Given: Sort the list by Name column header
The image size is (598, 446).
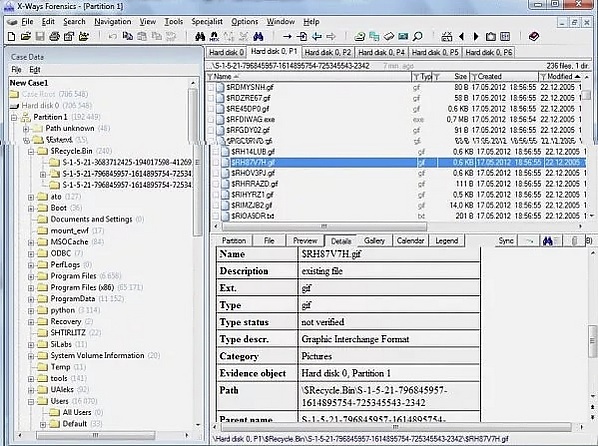Looking at the screenshot, I should (308, 77).
